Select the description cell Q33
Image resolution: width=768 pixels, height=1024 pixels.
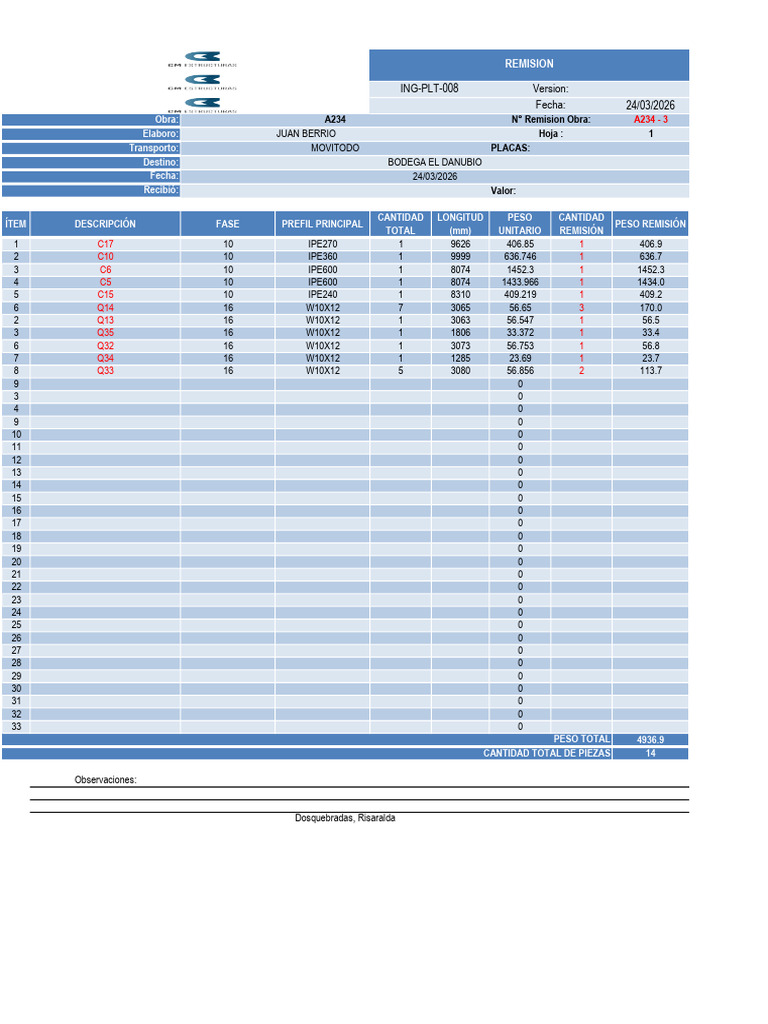105,370
